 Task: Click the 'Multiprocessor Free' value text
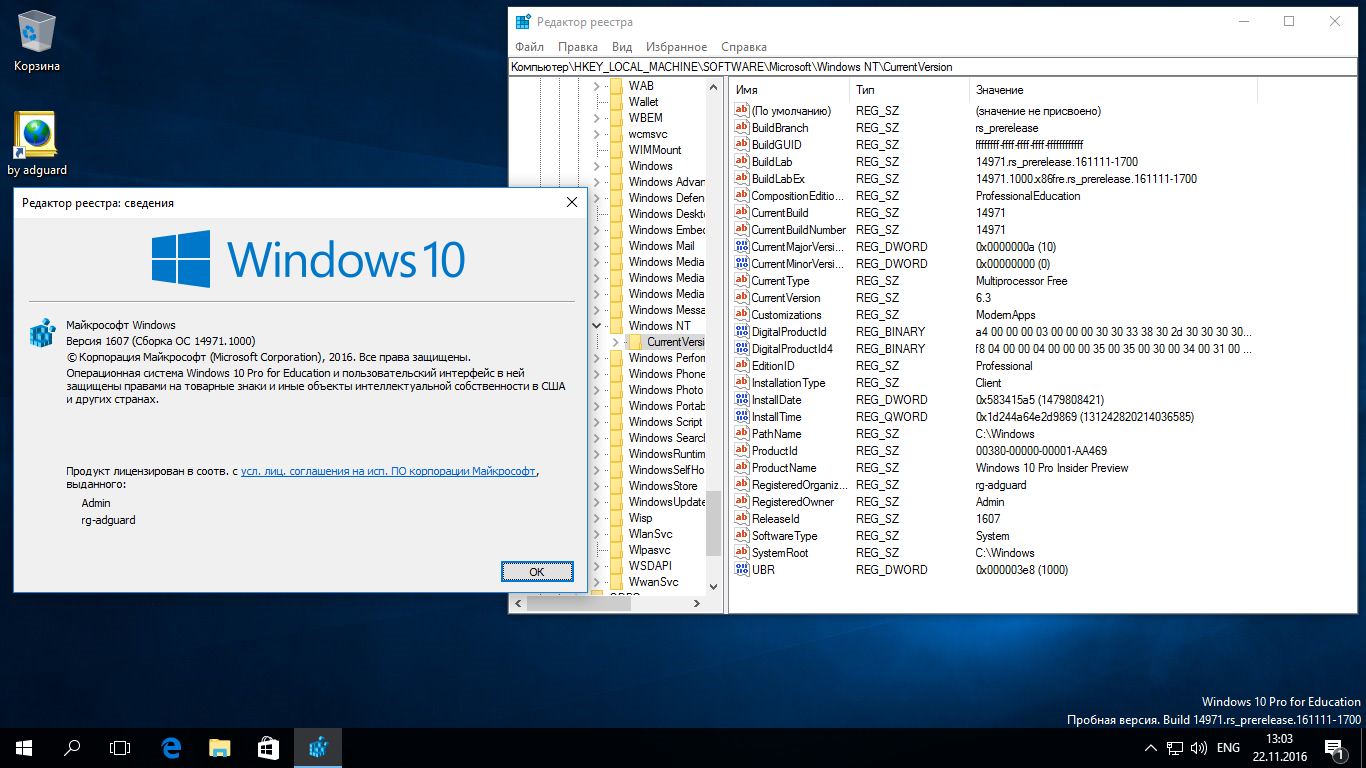pos(1021,281)
